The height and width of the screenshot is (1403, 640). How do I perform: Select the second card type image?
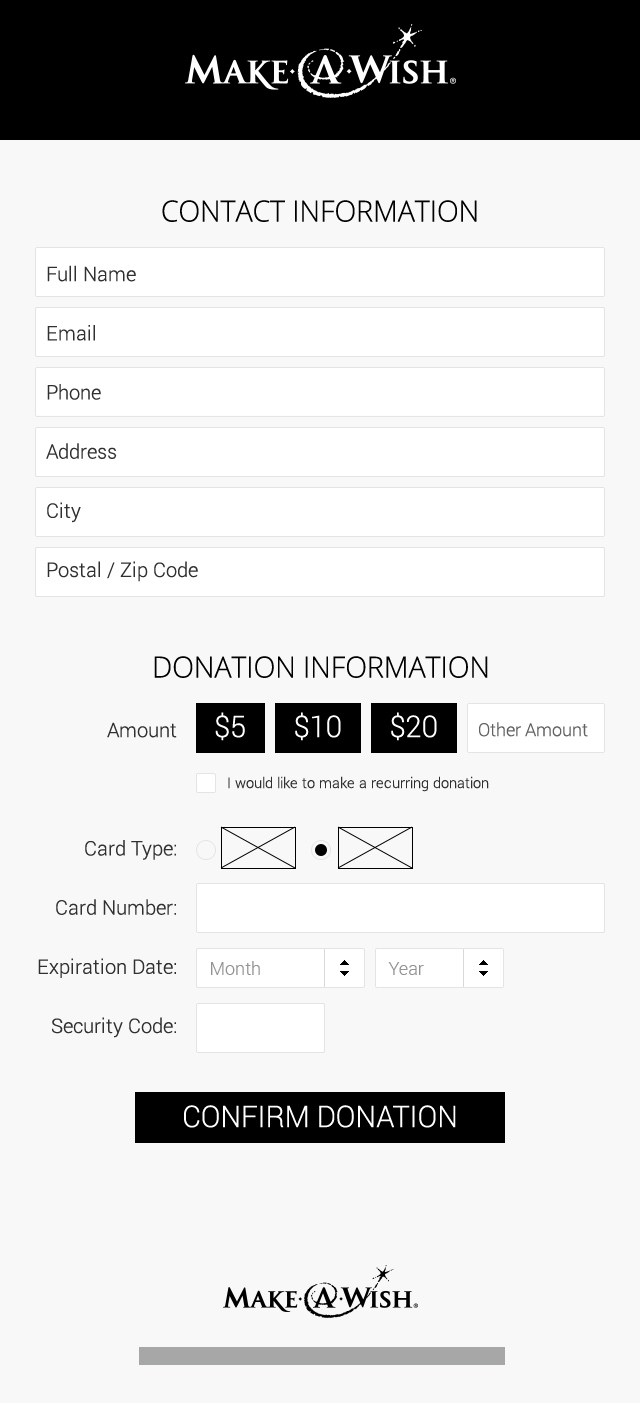[x=375, y=848]
